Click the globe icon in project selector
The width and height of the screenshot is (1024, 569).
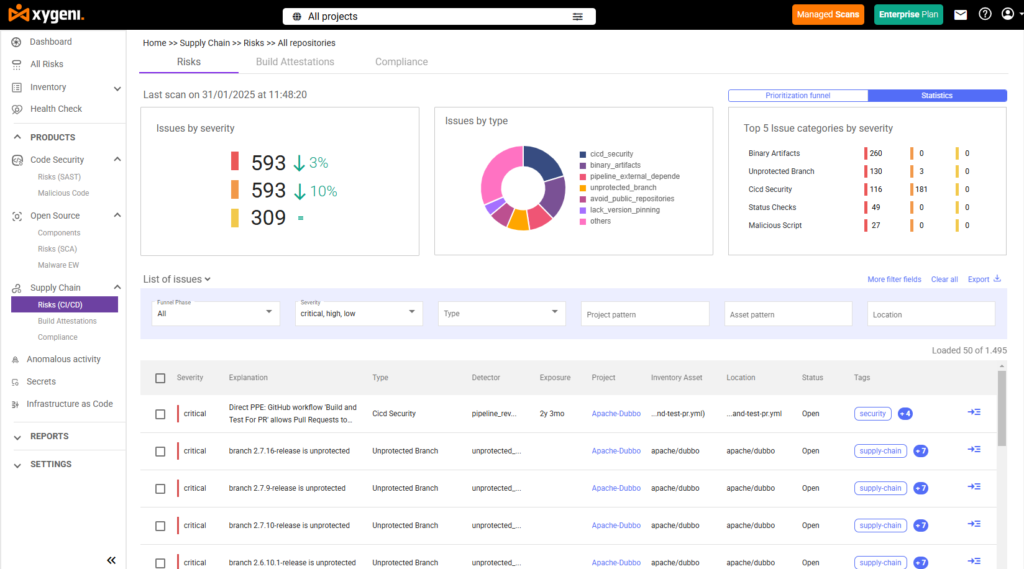point(296,16)
